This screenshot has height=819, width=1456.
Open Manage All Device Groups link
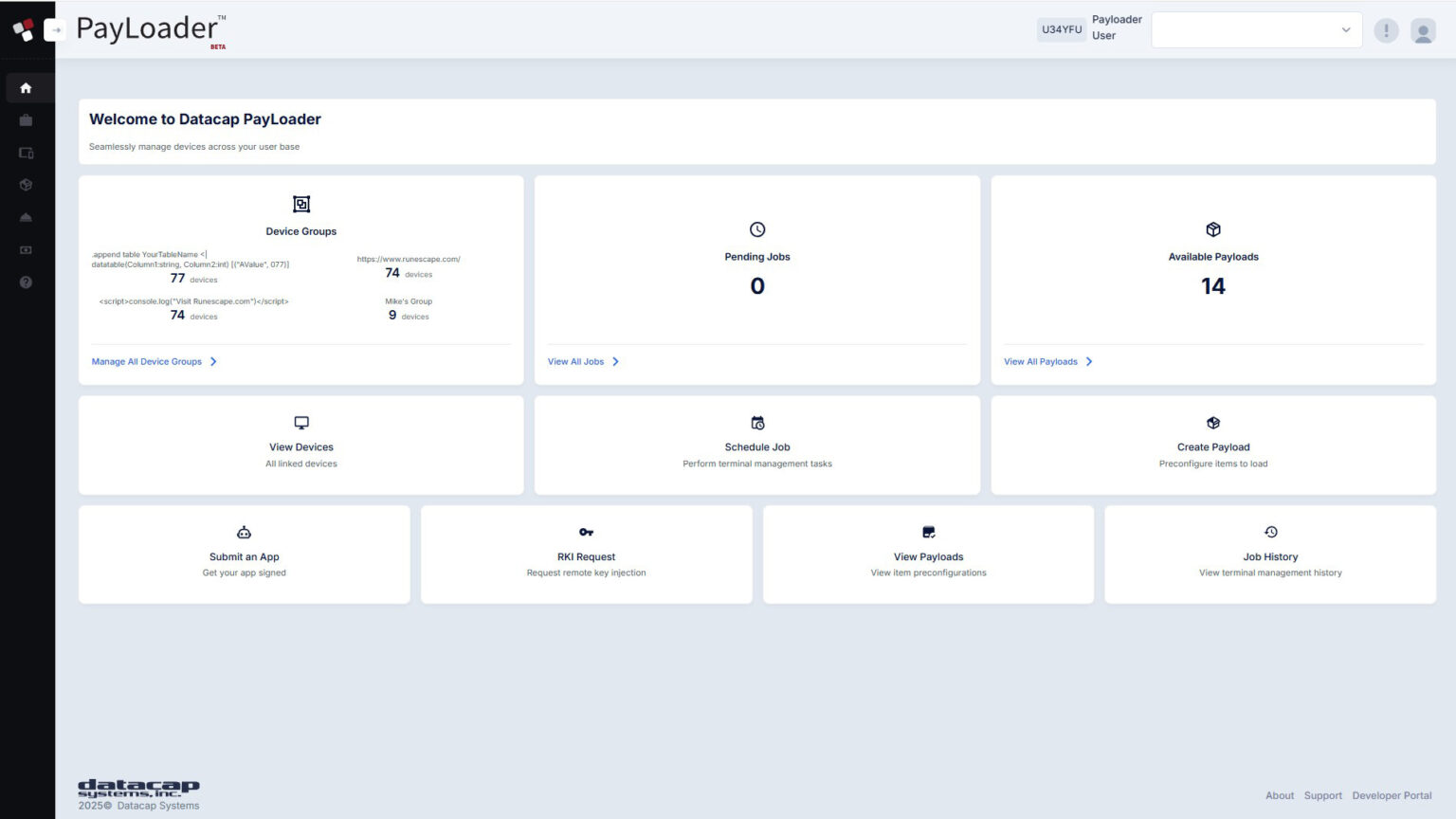[x=147, y=361]
